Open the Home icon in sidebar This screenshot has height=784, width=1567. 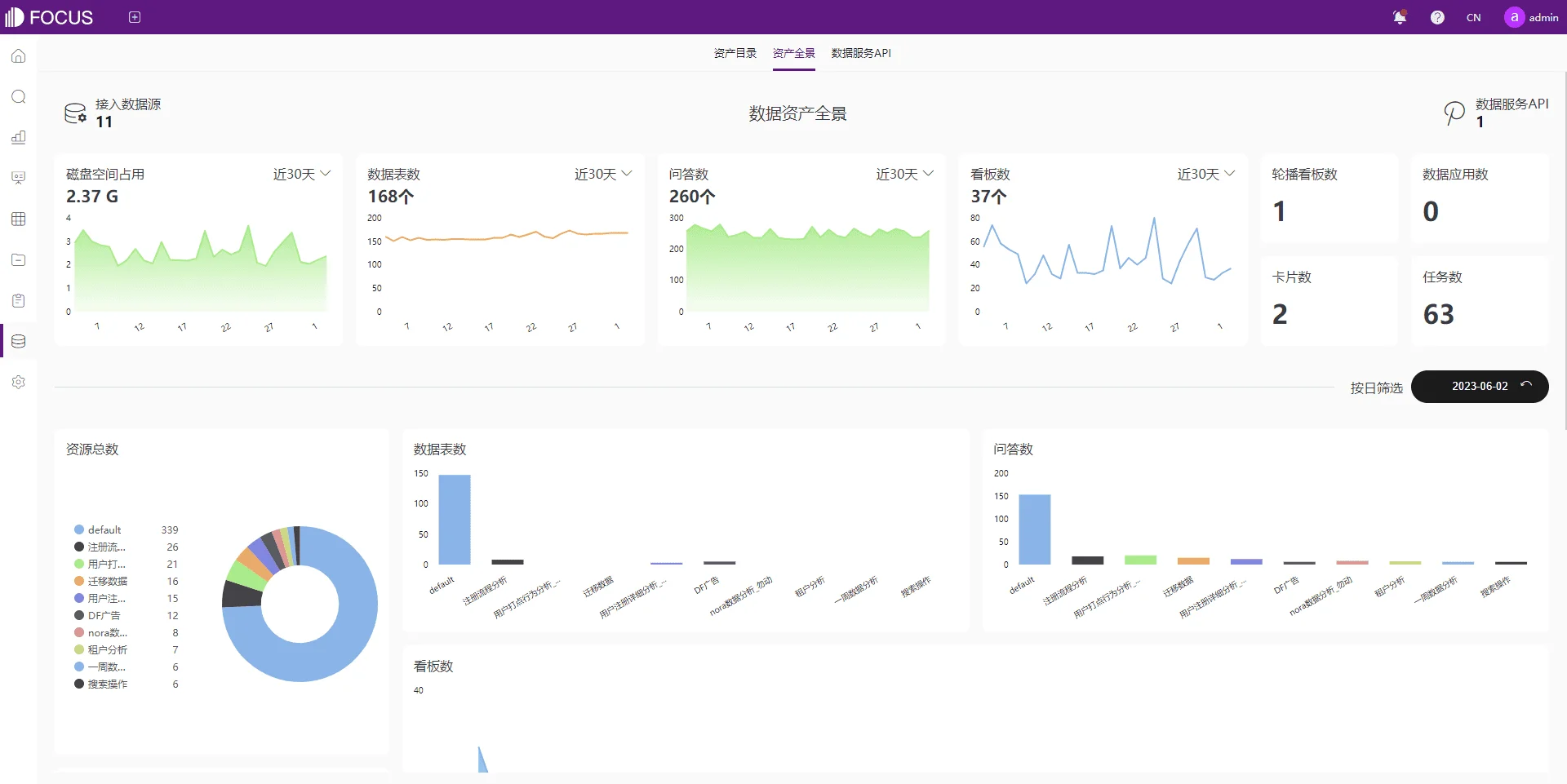pos(18,55)
